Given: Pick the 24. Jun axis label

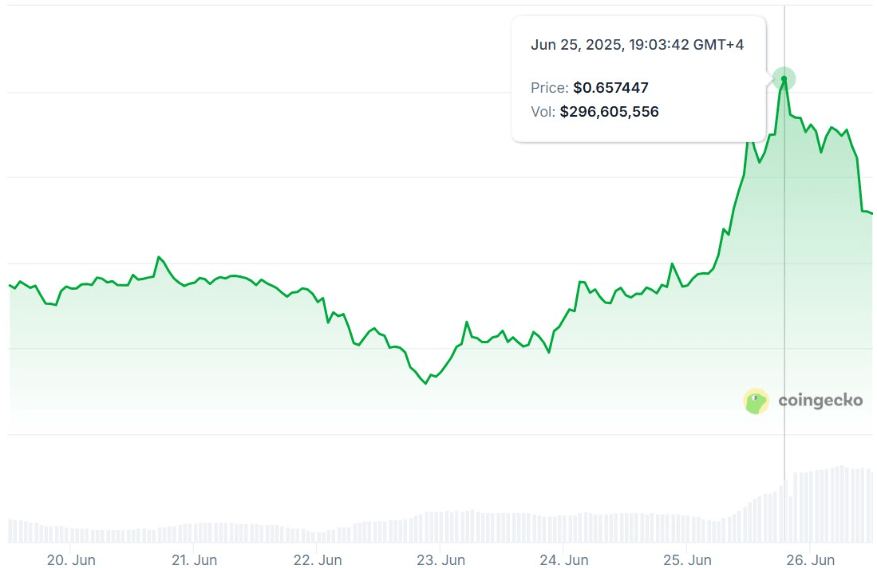Looking at the screenshot, I should [564, 559].
